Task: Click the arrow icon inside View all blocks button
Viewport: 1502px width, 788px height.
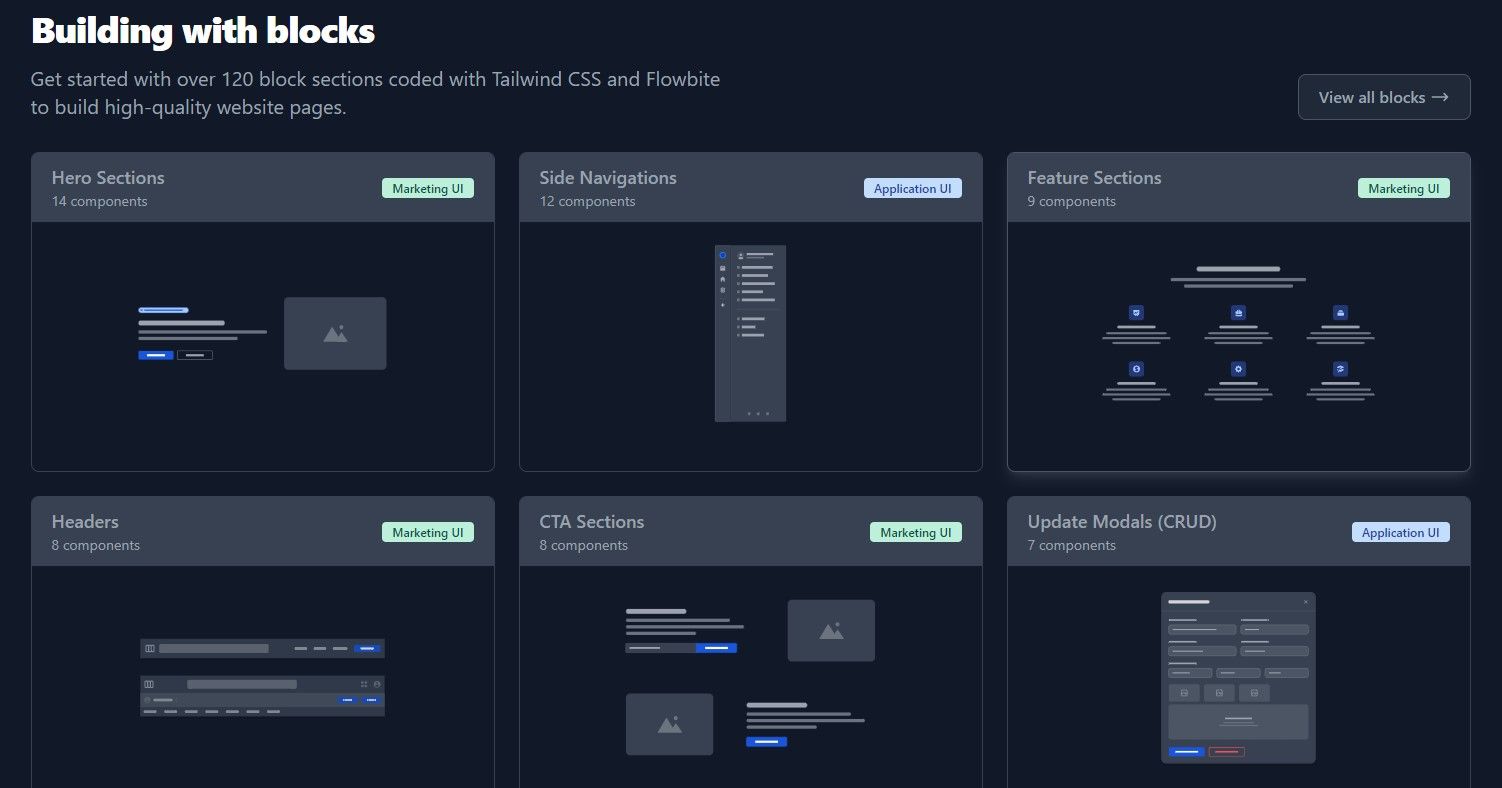Action: [1440, 97]
